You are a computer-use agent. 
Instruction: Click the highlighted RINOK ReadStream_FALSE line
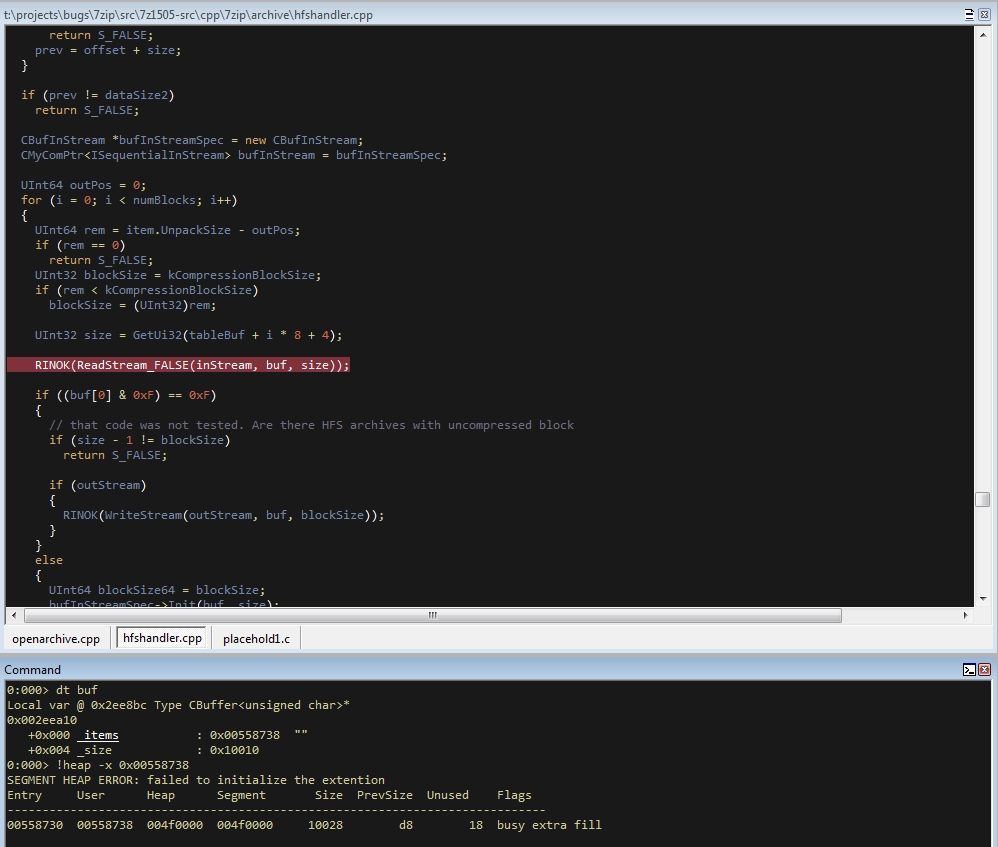[x=192, y=365]
